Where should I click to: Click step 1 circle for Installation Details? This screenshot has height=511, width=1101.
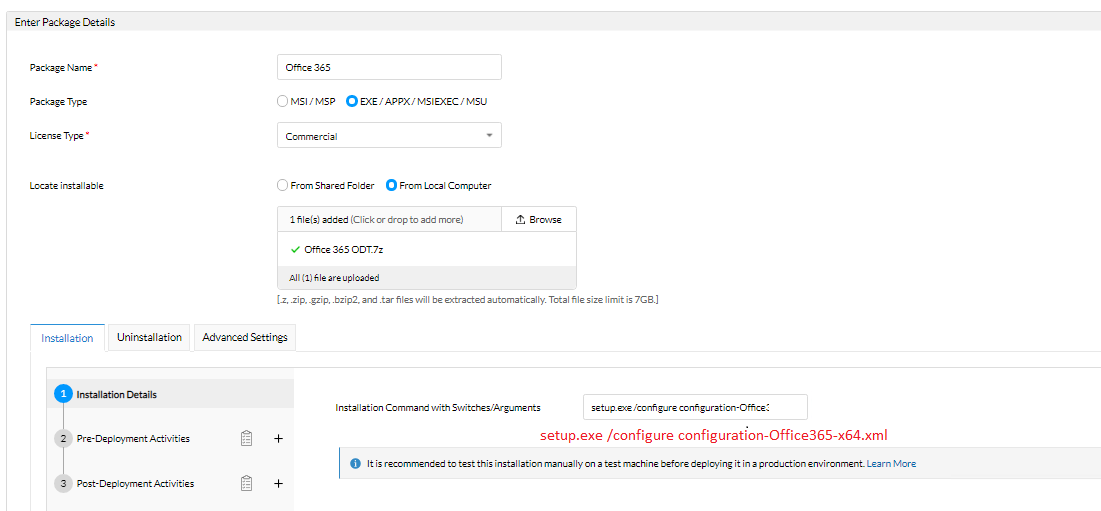coord(63,394)
